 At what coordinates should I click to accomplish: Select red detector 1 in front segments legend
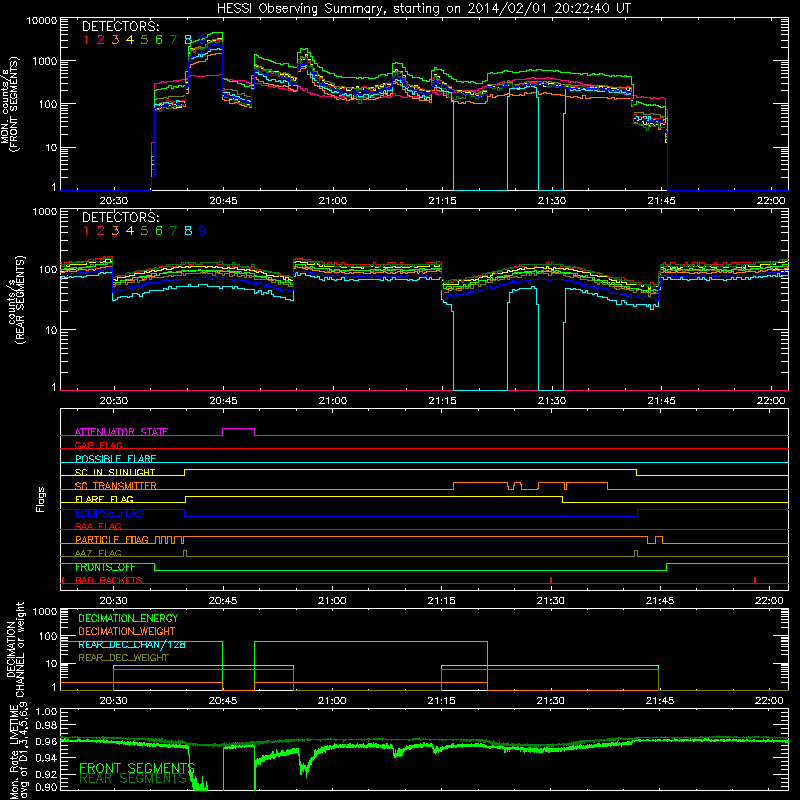click(x=86, y=40)
